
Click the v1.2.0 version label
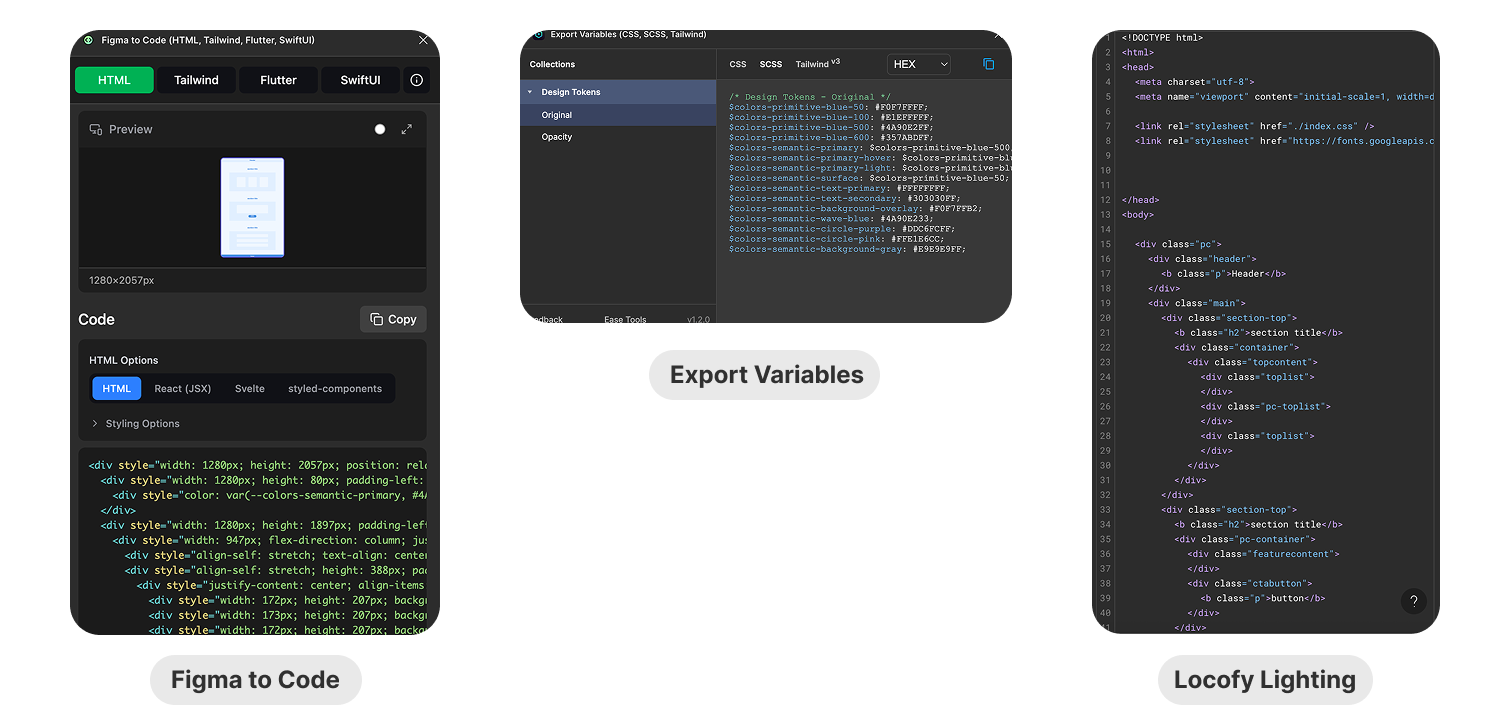click(x=698, y=320)
